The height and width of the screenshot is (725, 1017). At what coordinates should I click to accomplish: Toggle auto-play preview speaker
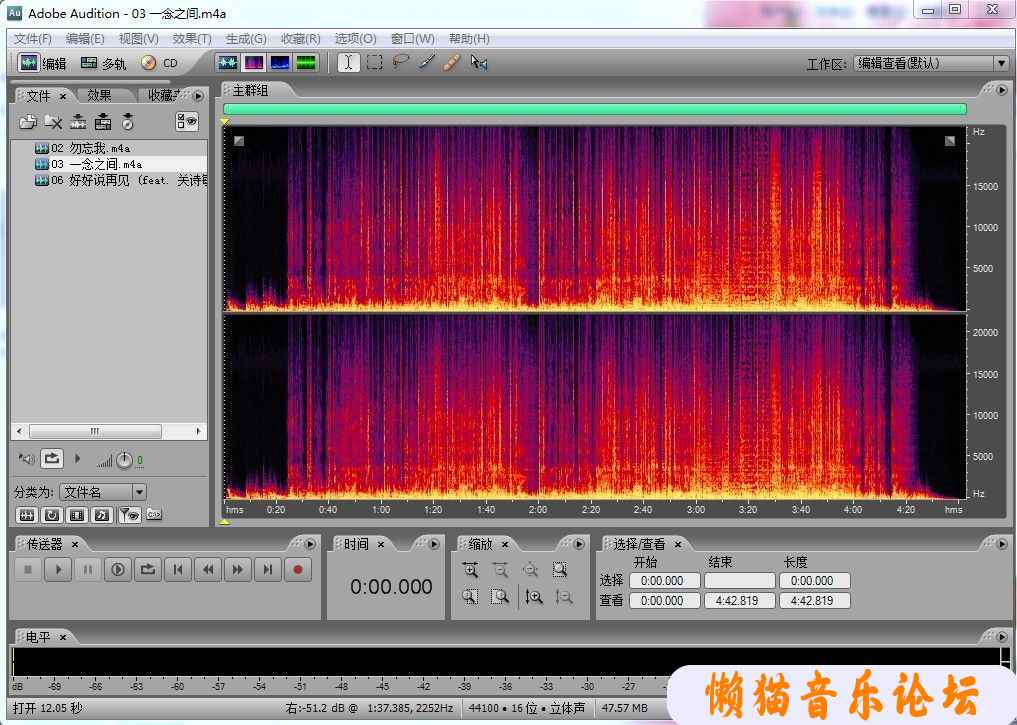pyautogui.click(x=27, y=459)
